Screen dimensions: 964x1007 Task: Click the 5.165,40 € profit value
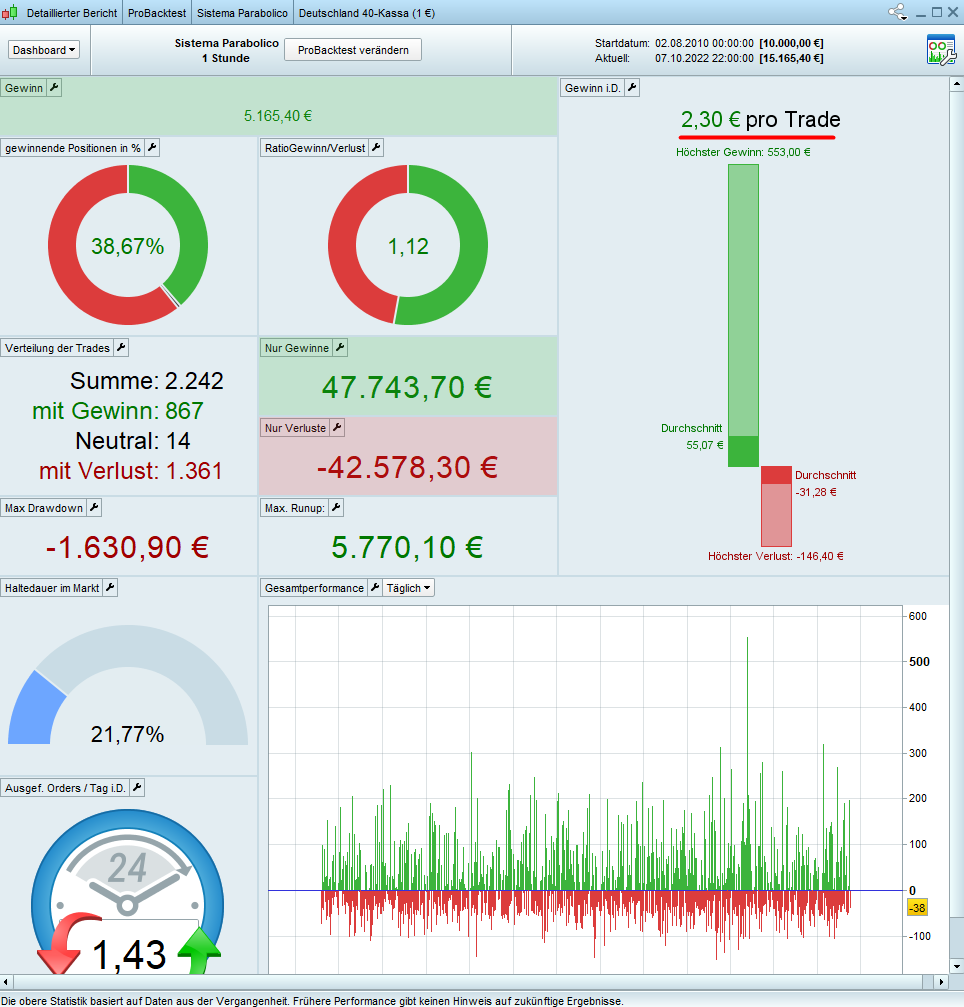pos(278,116)
